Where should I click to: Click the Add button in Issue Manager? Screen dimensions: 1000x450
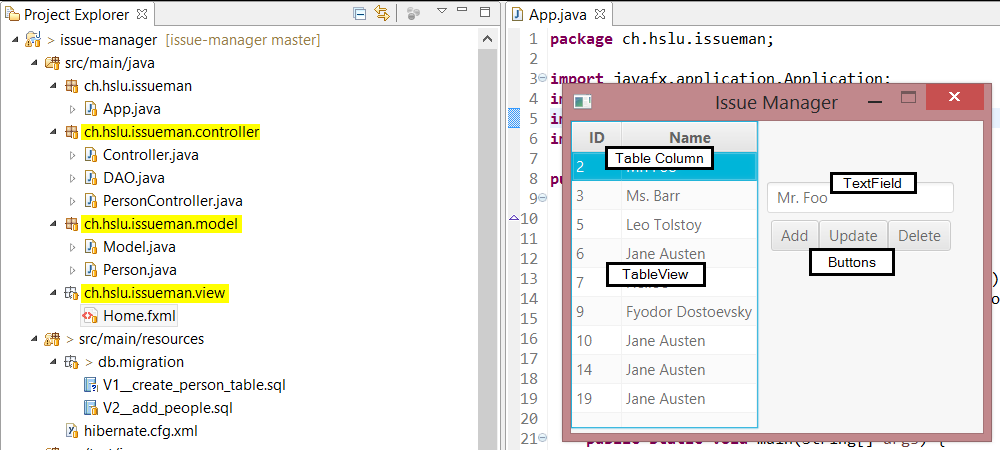coord(795,236)
